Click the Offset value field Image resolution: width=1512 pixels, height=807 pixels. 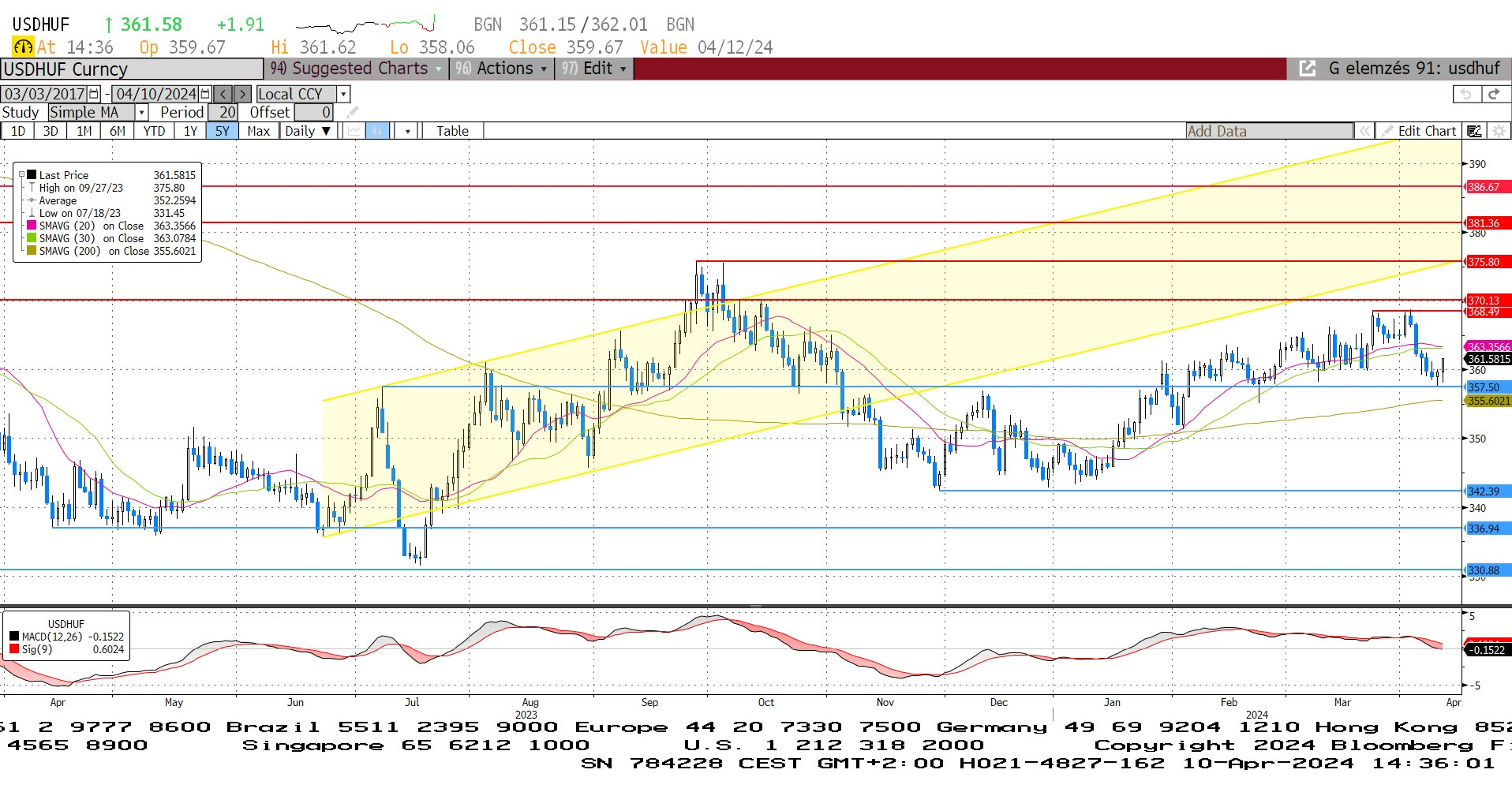314,112
